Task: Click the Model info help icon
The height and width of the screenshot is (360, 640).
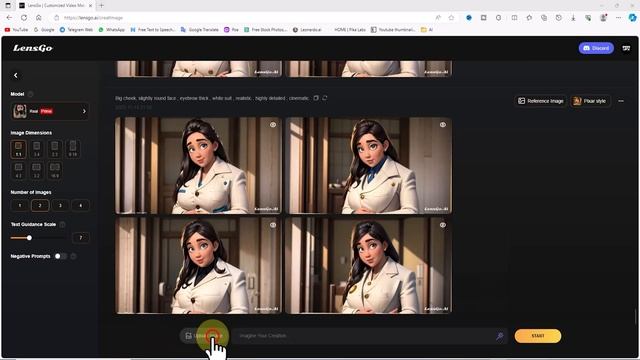Action: click(x=31, y=94)
